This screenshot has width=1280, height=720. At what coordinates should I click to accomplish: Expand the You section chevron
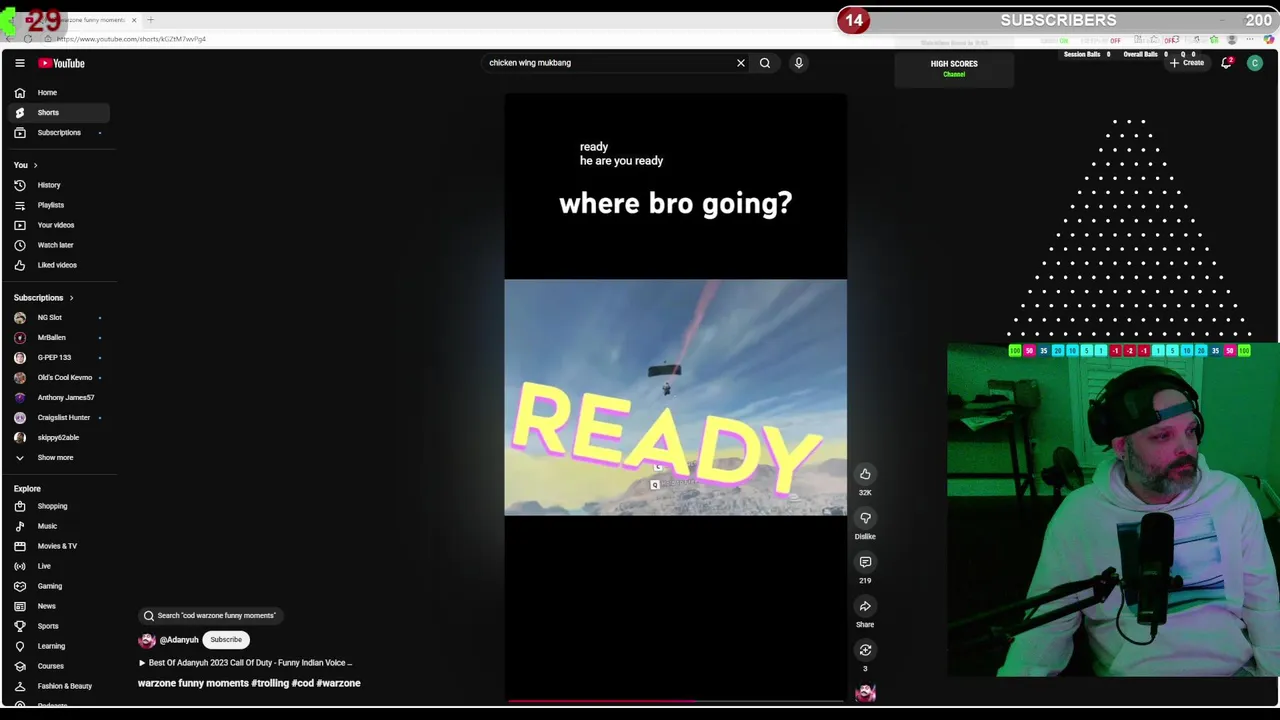point(35,165)
